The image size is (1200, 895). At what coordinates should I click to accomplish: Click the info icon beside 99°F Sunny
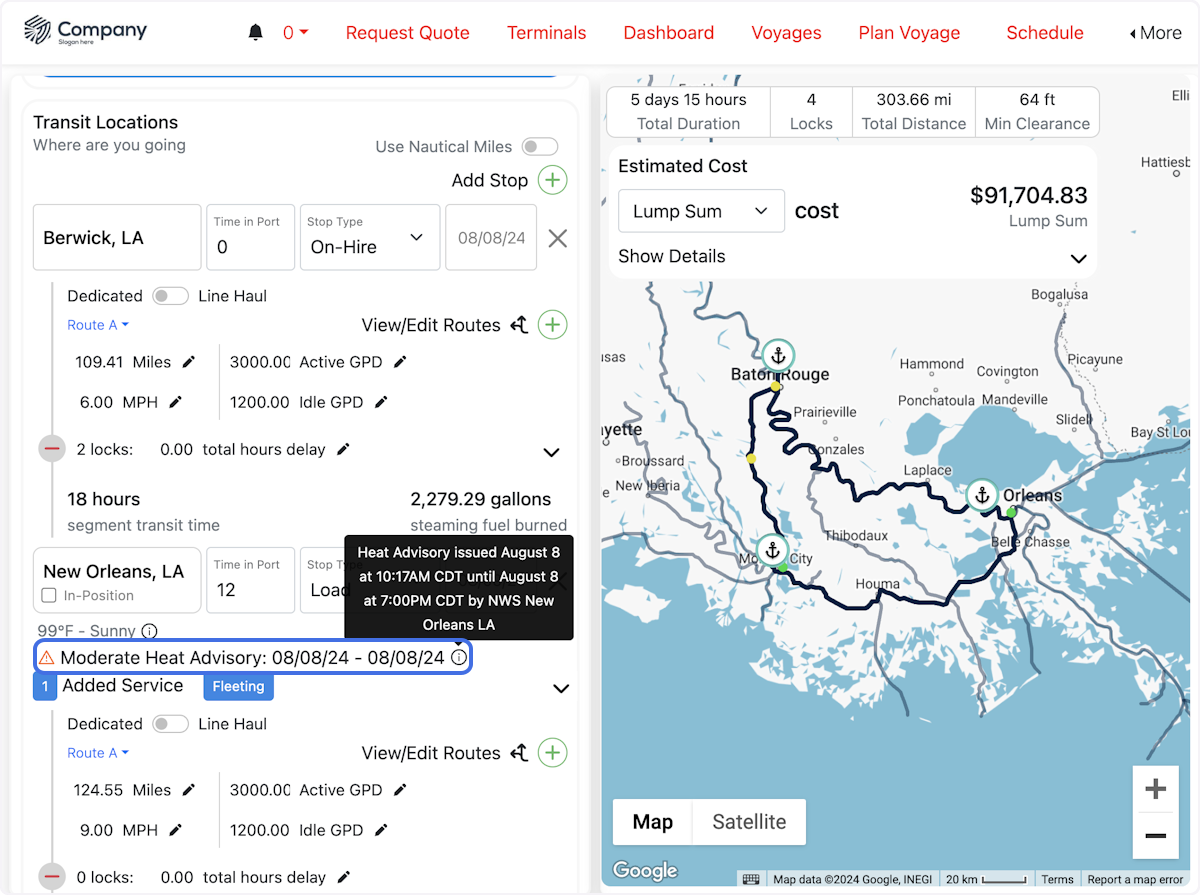pyautogui.click(x=149, y=630)
